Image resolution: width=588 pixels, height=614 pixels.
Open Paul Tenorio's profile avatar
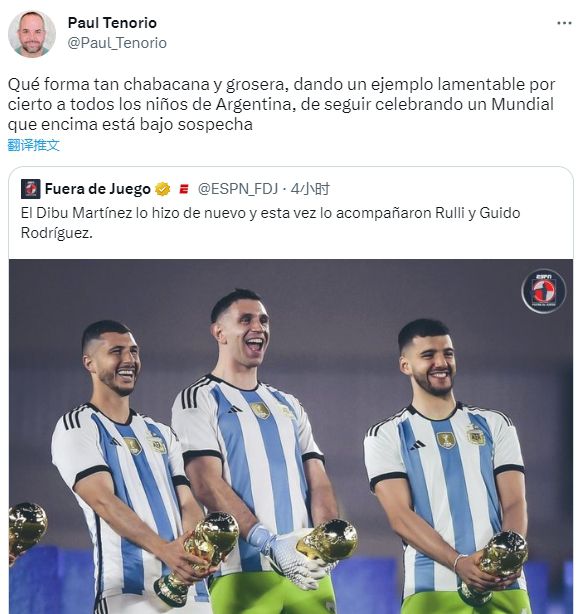pyautogui.click(x=32, y=34)
